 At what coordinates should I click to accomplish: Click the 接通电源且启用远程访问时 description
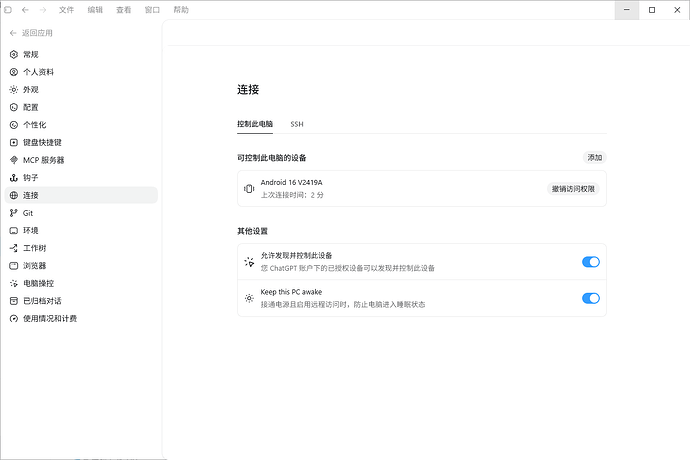click(343, 305)
